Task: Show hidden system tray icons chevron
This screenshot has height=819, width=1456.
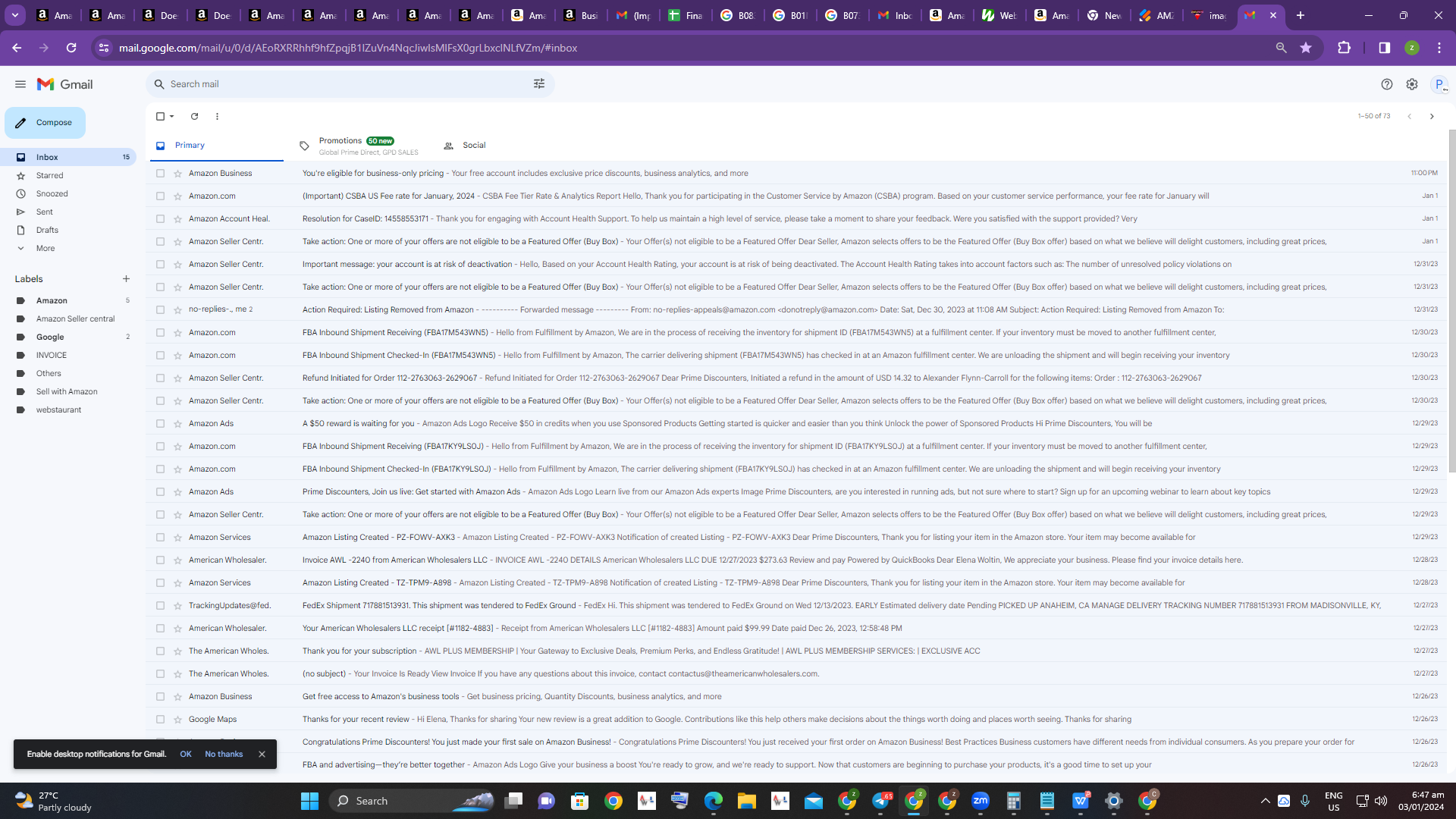Action: (1265, 801)
